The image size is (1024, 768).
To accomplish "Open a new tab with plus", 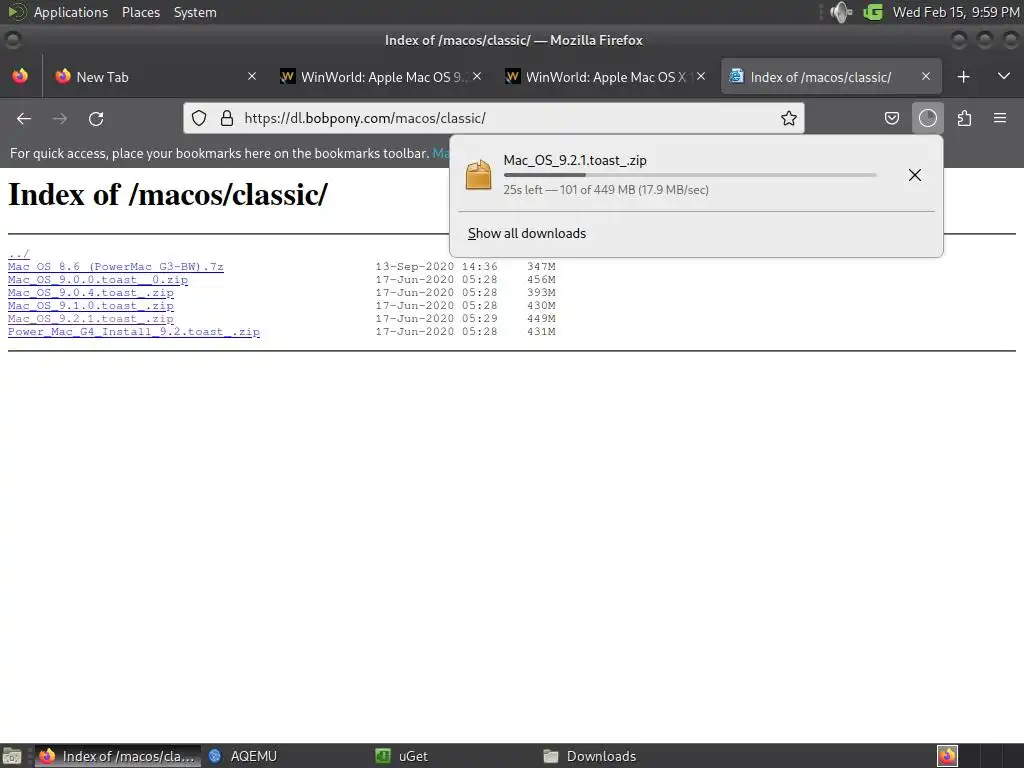I will click(x=963, y=77).
